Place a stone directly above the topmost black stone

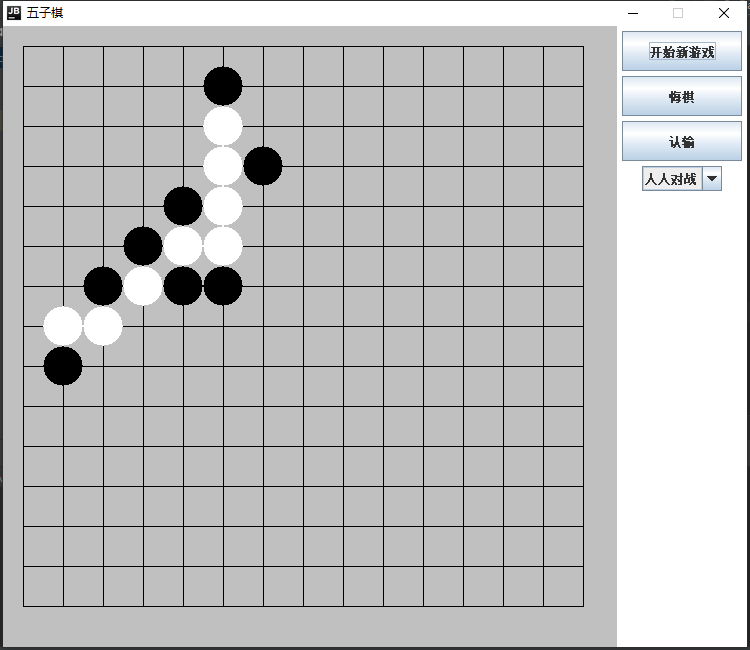tap(223, 46)
